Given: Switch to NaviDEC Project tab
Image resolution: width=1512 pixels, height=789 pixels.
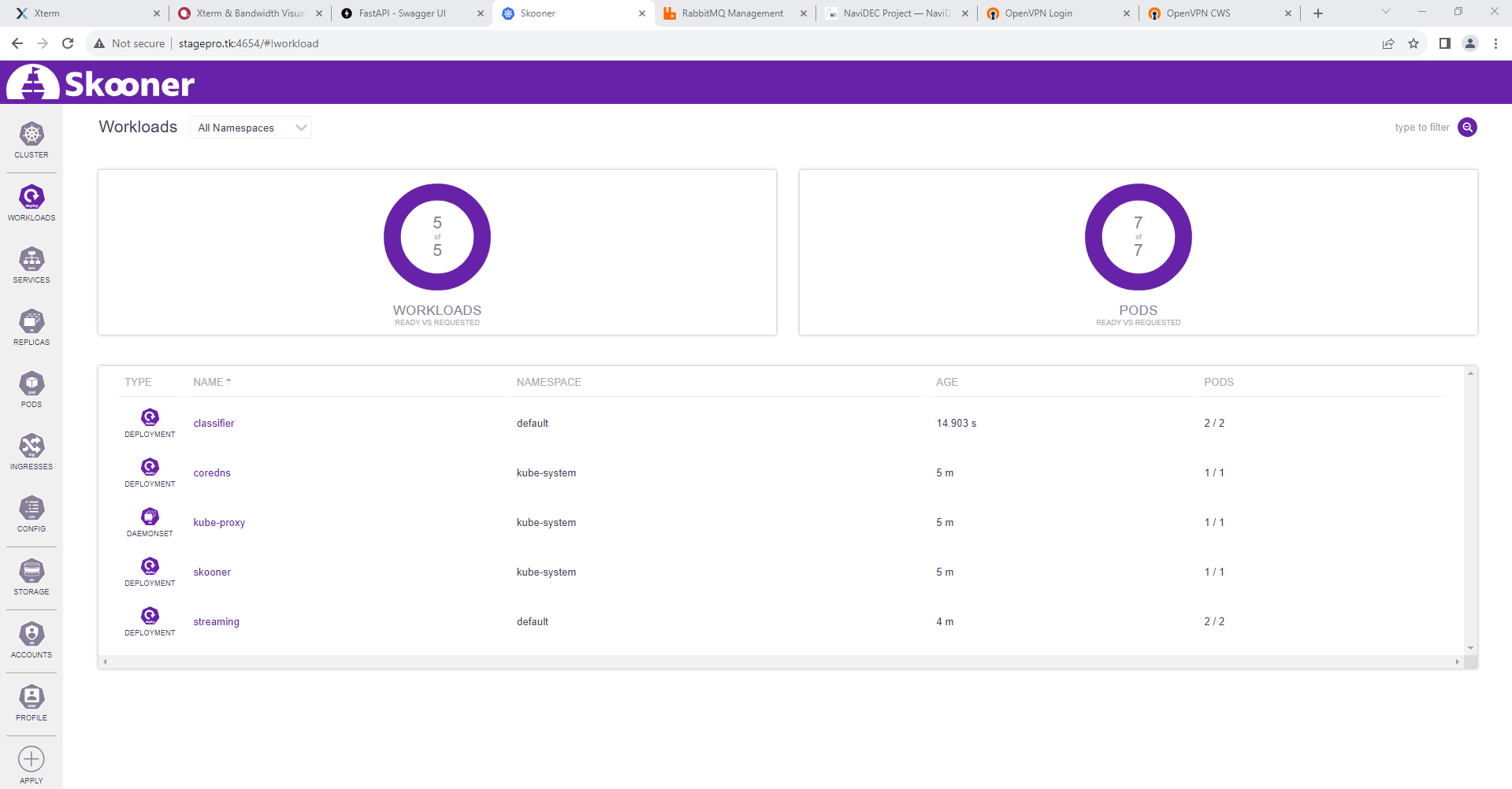Looking at the screenshot, I should 896,13.
